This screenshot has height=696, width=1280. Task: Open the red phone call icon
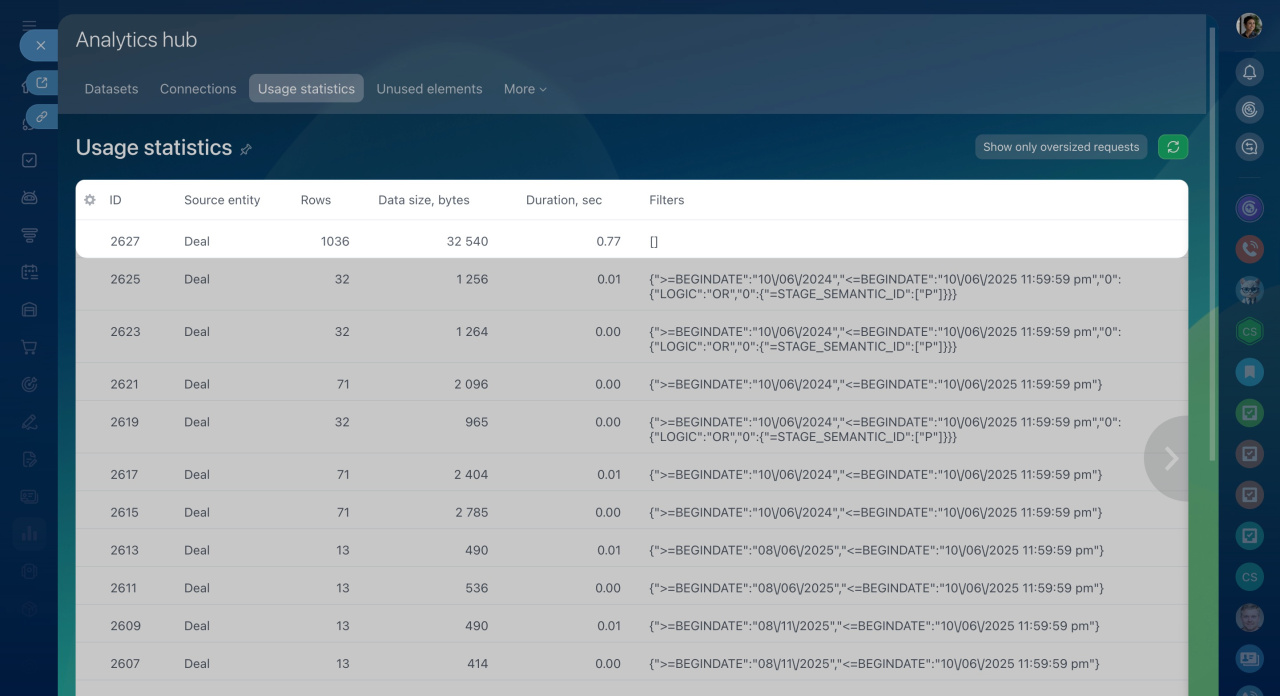(1249, 248)
